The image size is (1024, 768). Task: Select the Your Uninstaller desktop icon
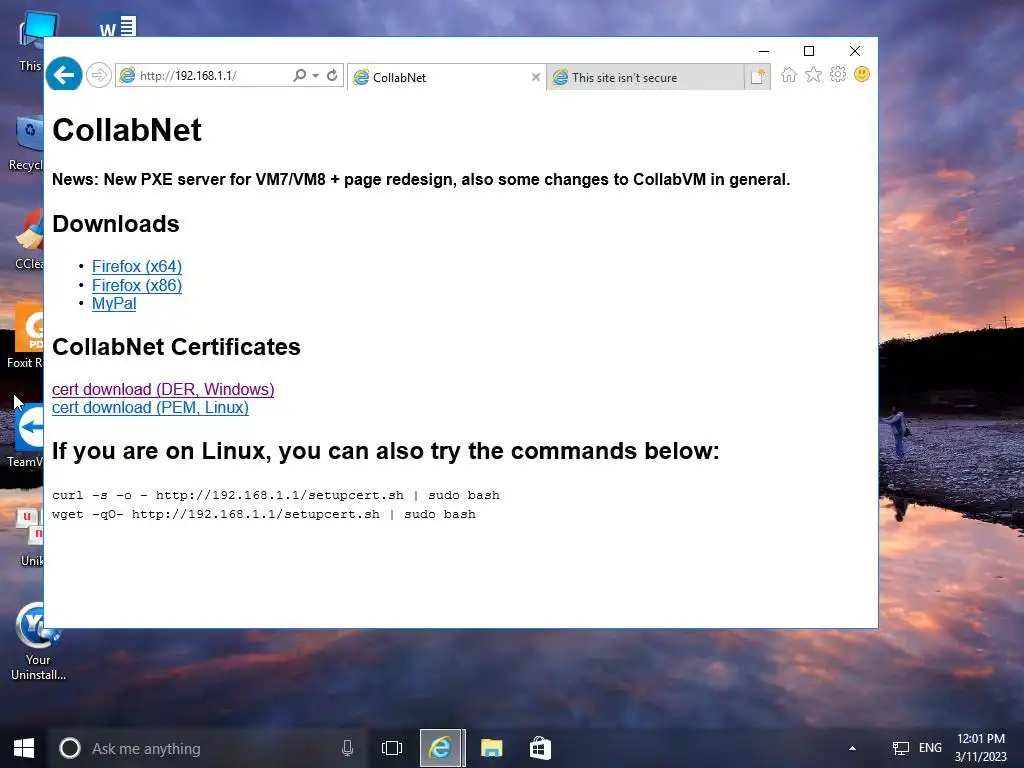pos(38,641)
